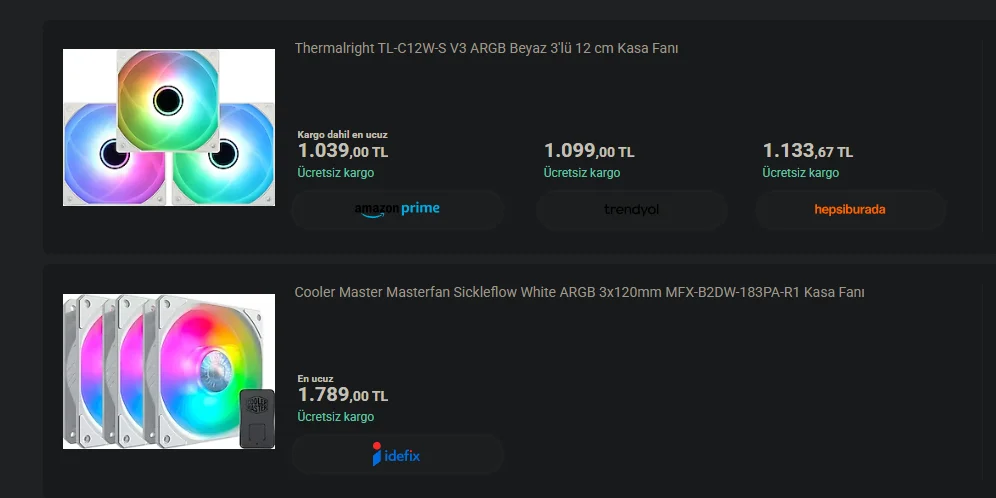Viewport: 996px width, 498px height.
Task: Select the 1.099,00 TL price
Action: pos(589,151)
